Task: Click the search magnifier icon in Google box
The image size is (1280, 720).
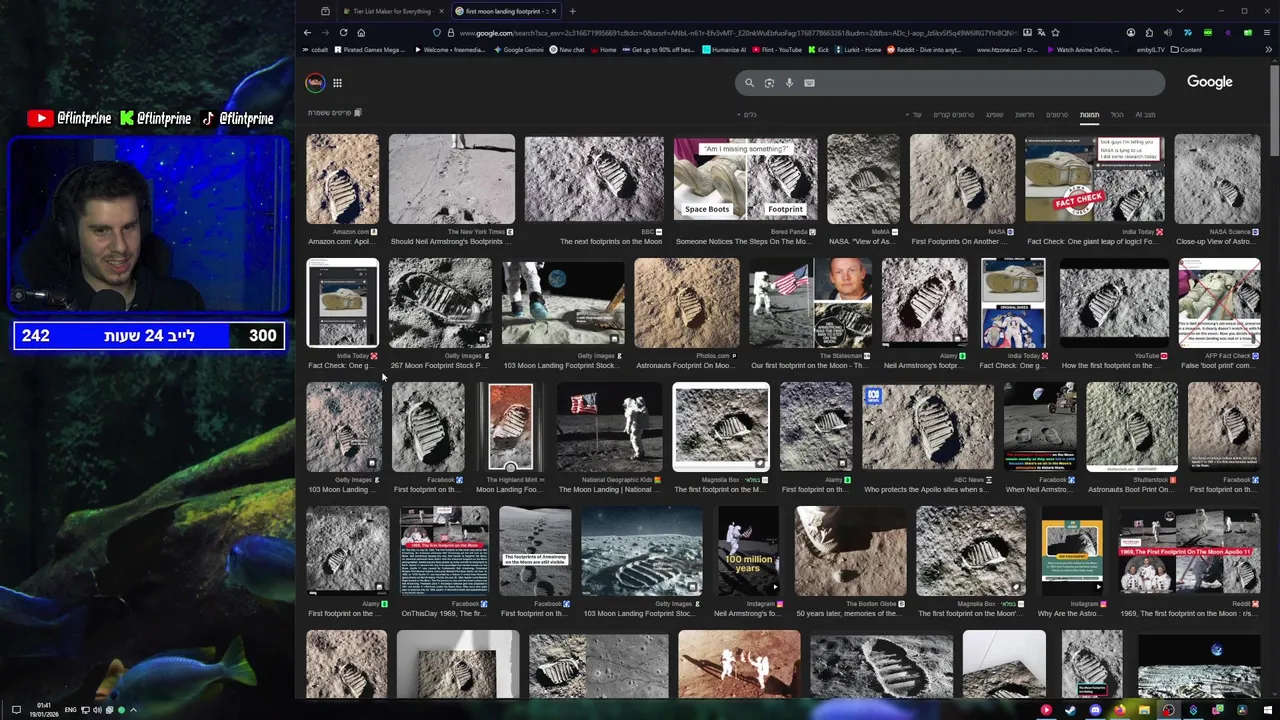Action: tap(749, 83)
